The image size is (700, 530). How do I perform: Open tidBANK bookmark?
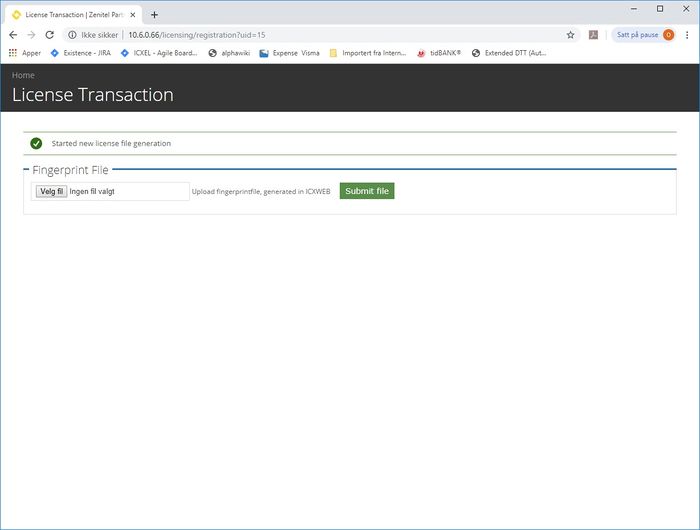point(439,53)
